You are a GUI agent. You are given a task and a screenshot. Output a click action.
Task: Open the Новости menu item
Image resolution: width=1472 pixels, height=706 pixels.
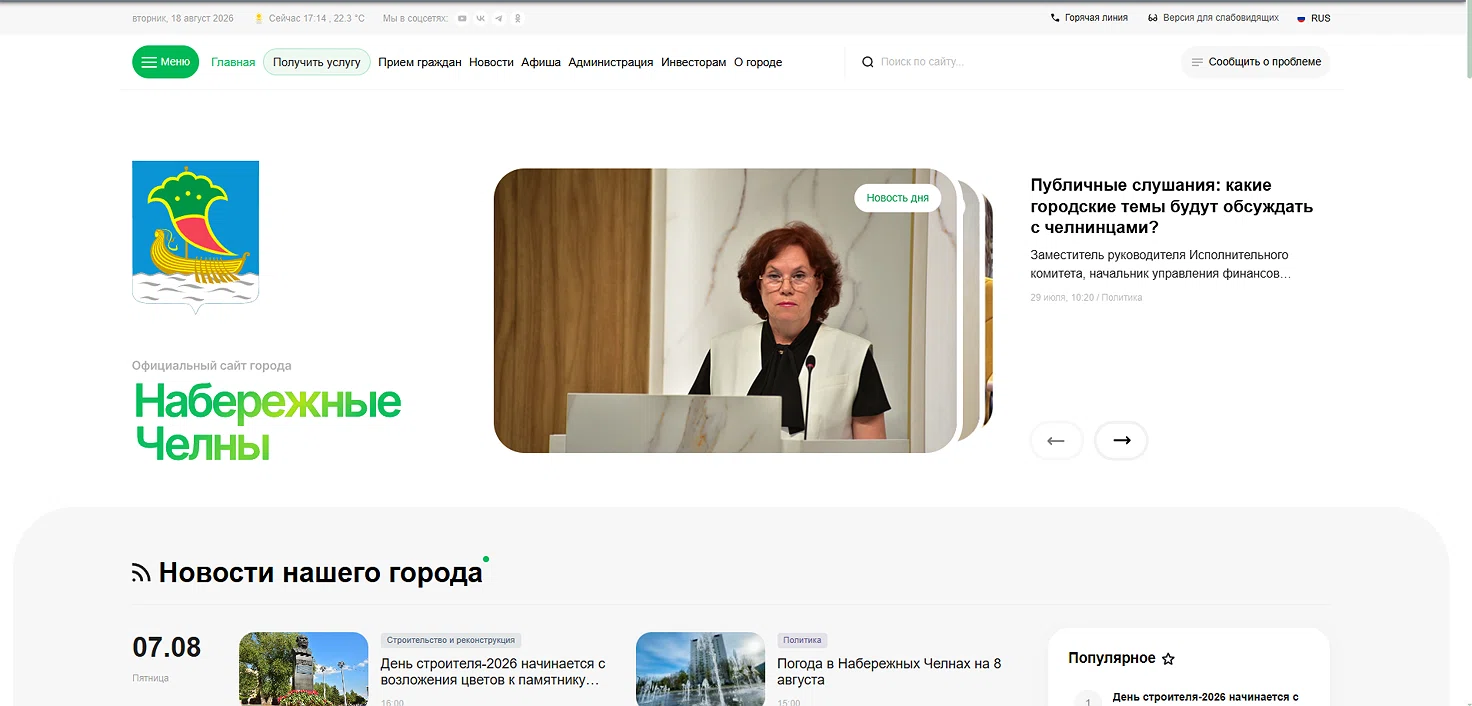491,62
